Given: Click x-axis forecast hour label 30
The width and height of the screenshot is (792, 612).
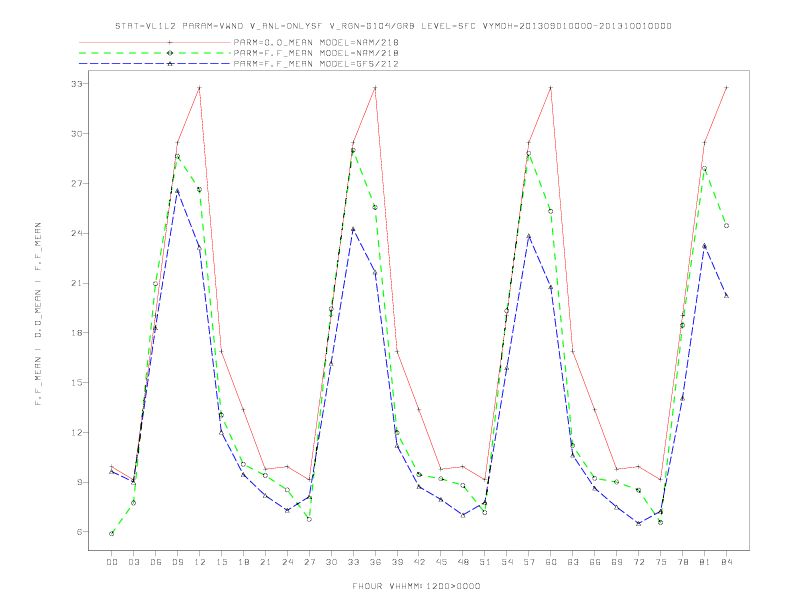Looking at the screenshot, I should 331,562.
